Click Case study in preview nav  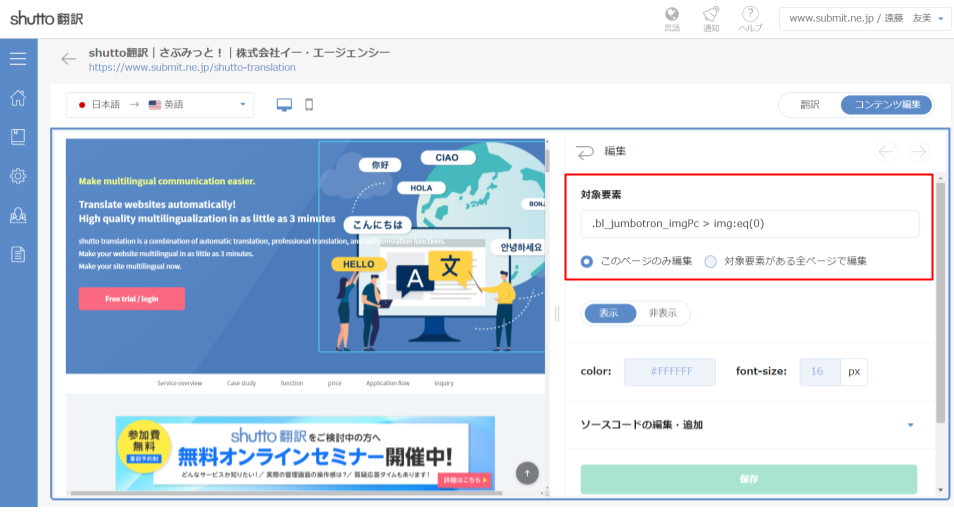tap(242, 383)
